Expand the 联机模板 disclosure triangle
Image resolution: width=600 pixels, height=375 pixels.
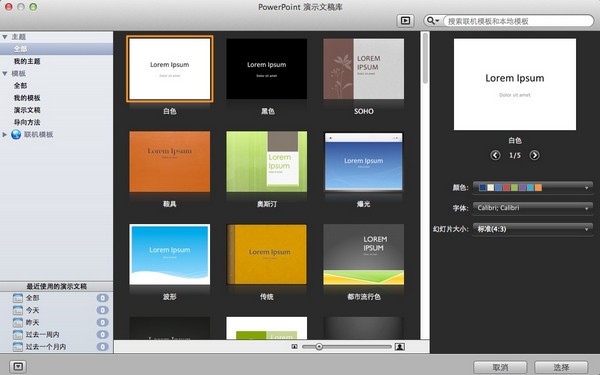coord(5,135)
